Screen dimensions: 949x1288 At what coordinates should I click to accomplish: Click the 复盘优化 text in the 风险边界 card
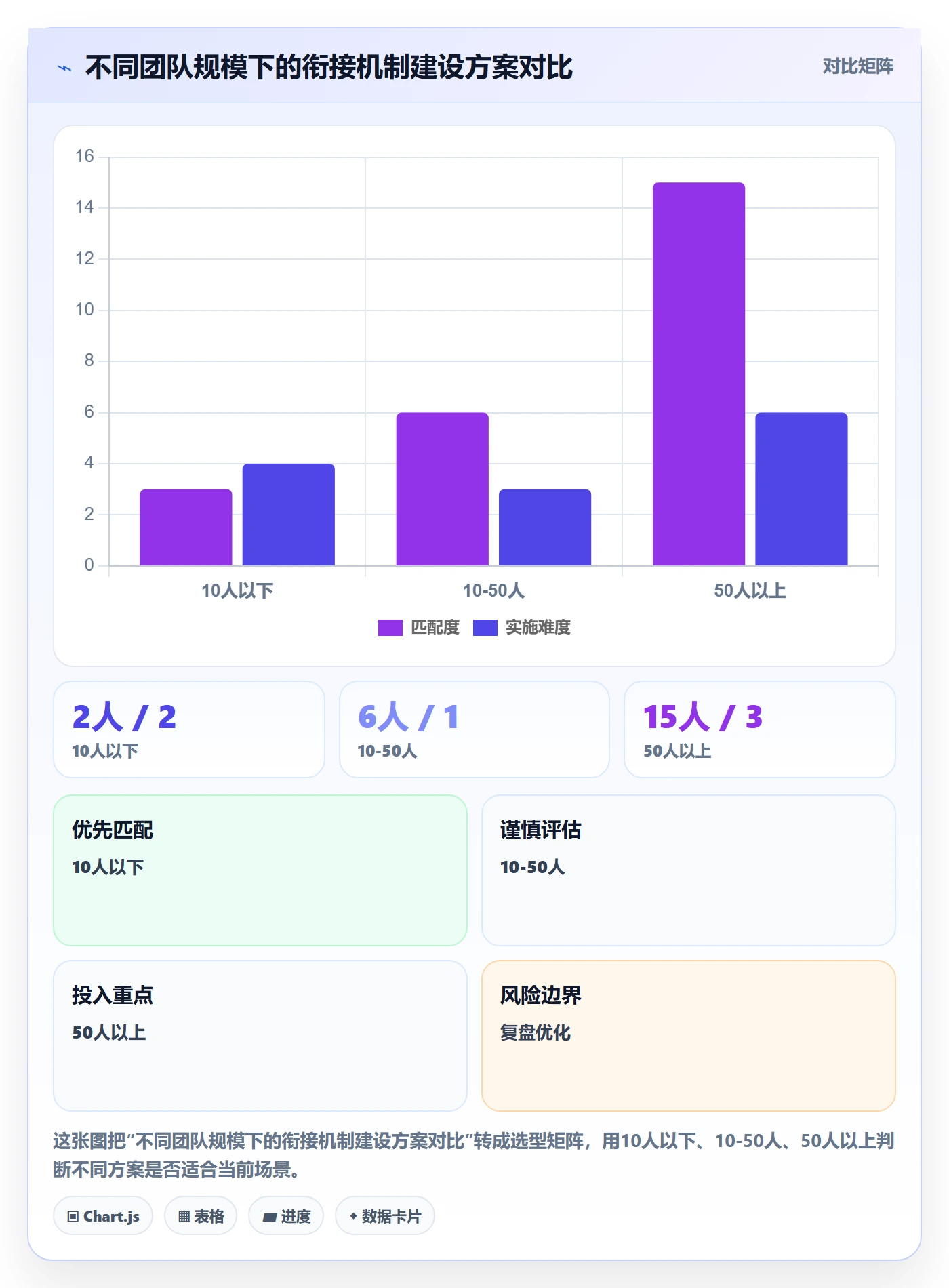click(x=536, y=1032)
